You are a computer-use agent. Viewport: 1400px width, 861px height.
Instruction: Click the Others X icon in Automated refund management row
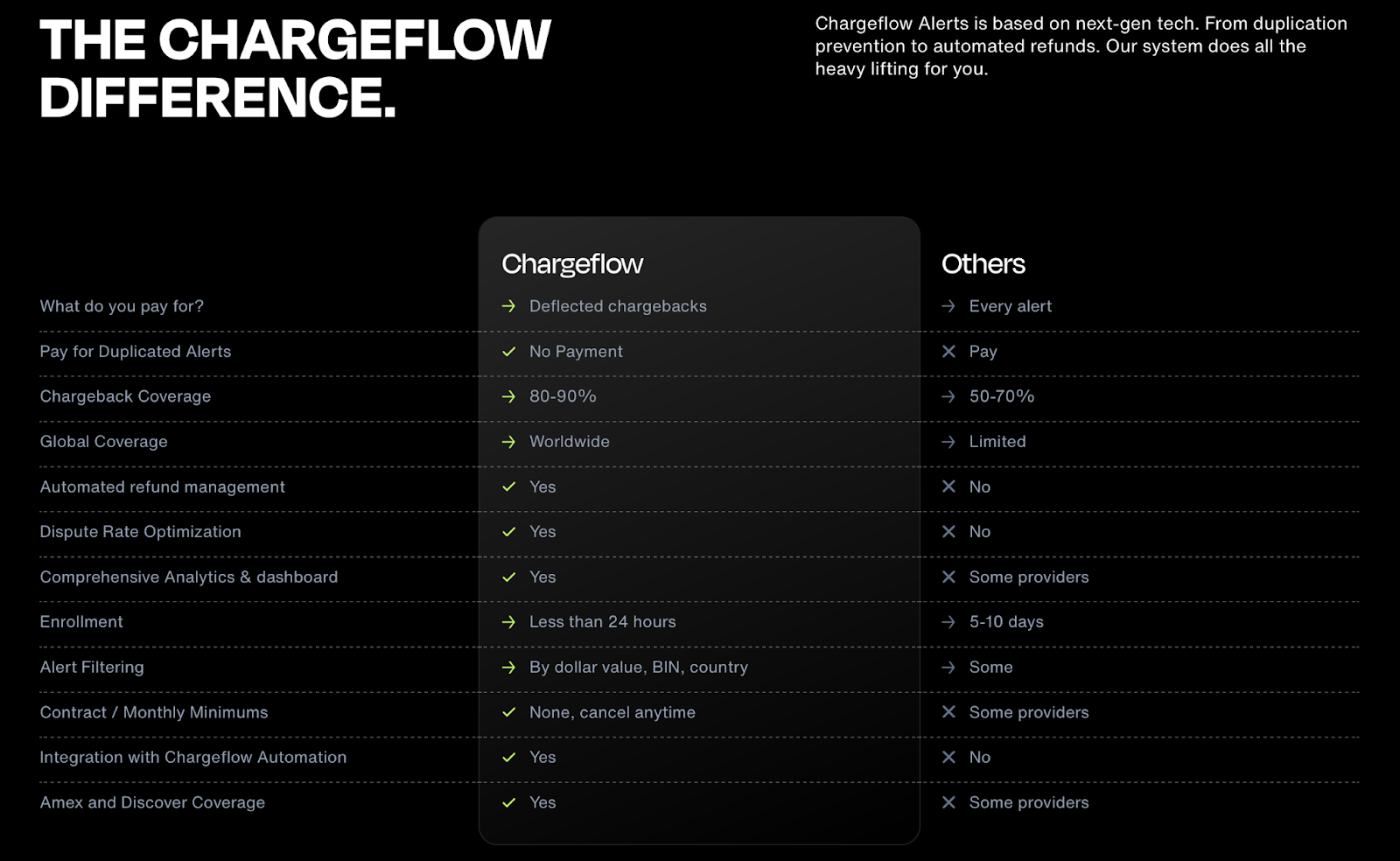click(x=948, y=486)
